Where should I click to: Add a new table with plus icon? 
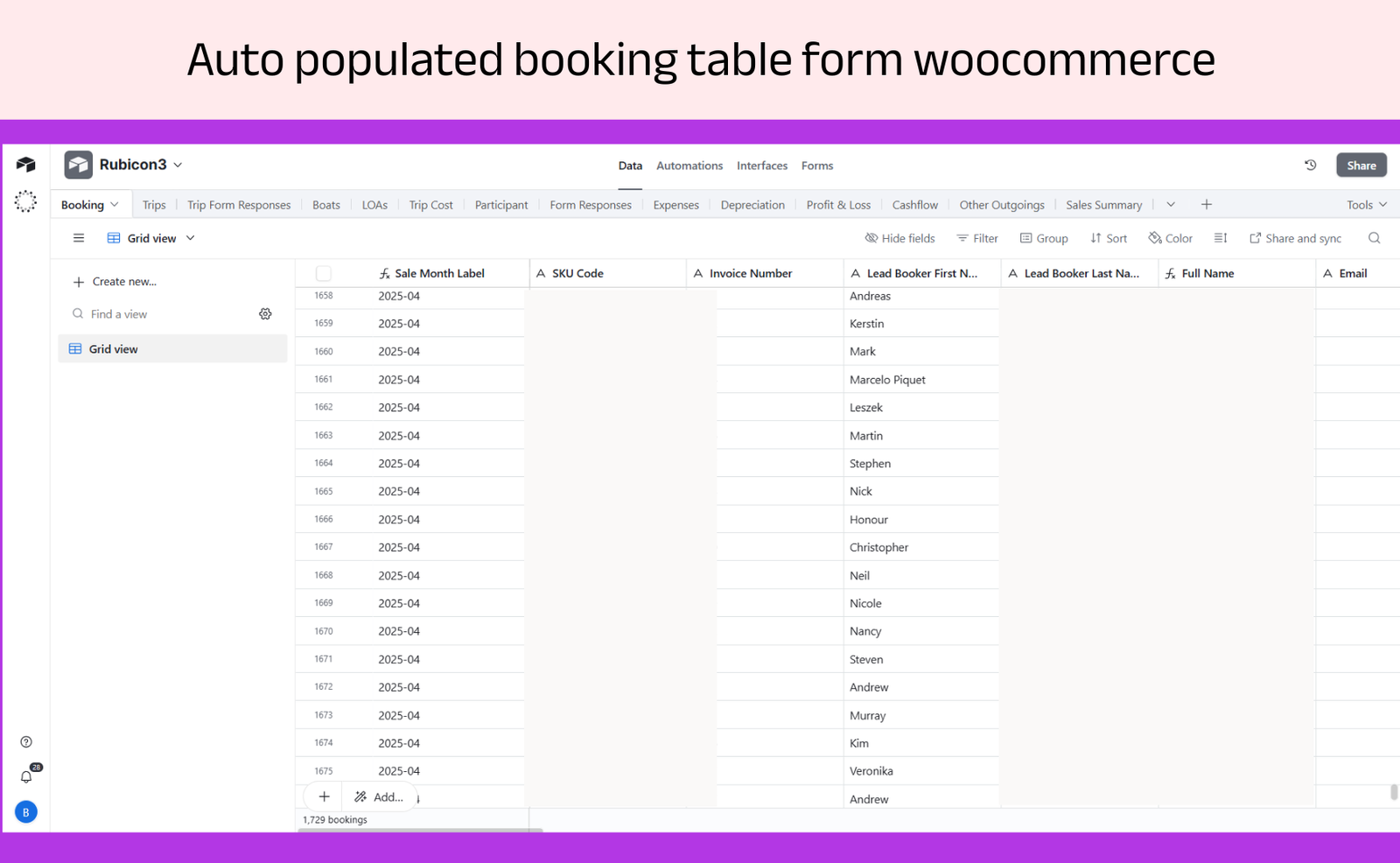[x=1206, y=205]
